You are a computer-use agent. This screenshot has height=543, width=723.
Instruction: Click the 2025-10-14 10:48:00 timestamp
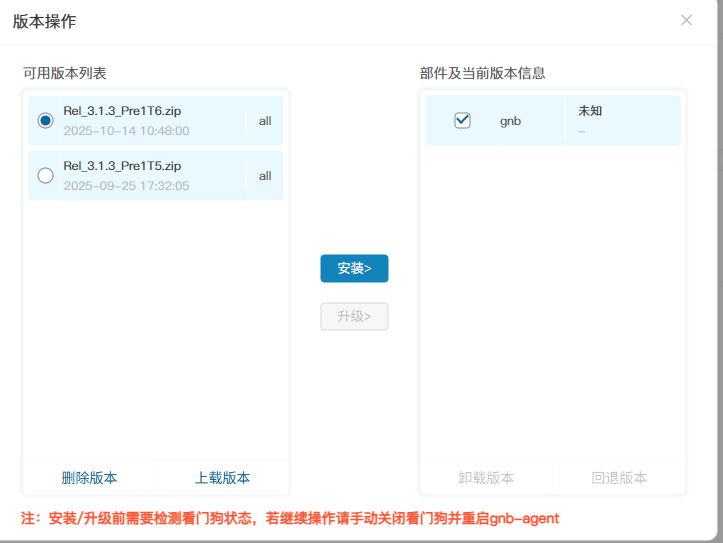coord(126,131)
